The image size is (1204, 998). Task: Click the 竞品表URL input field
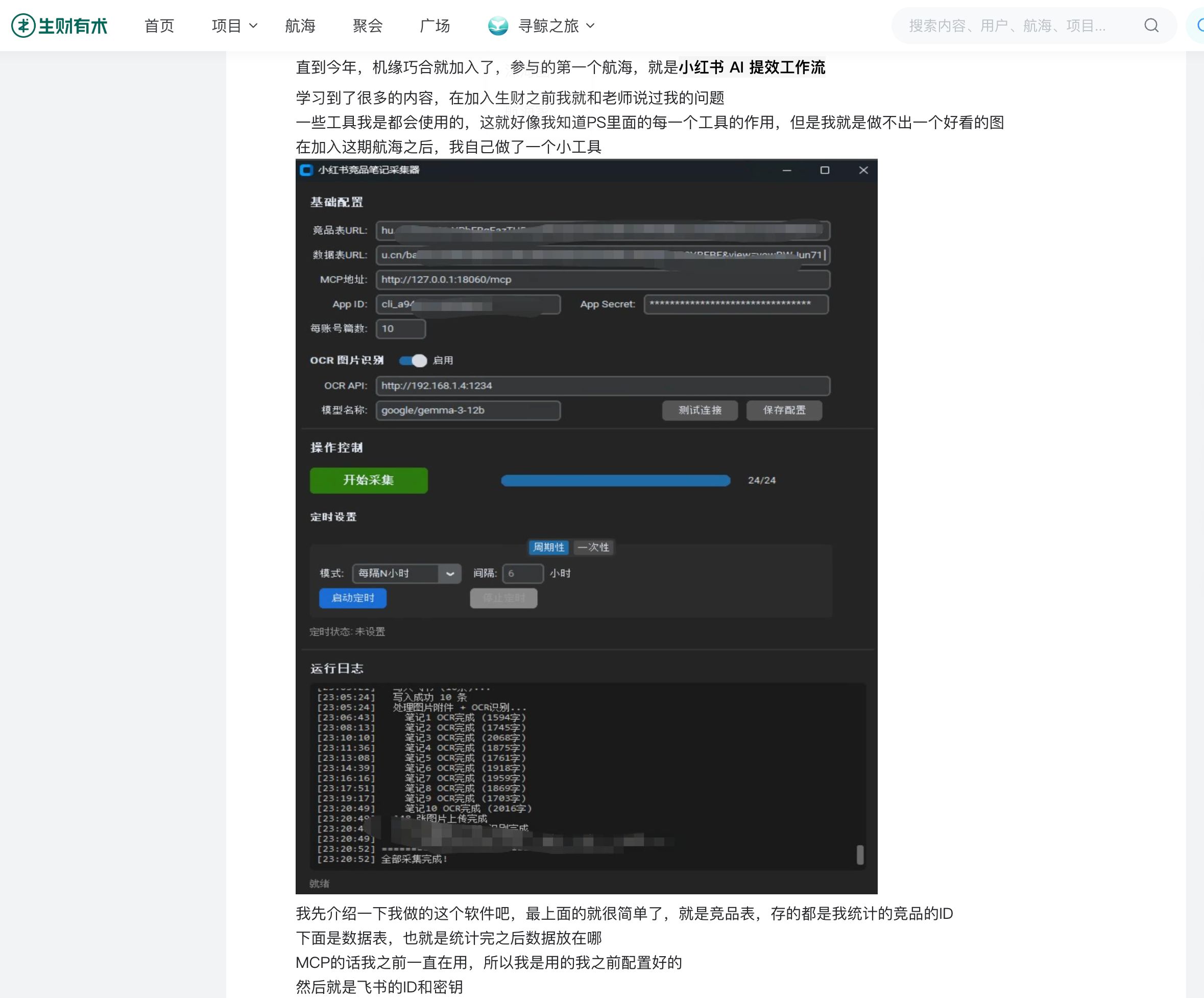(x=603, y=230)
